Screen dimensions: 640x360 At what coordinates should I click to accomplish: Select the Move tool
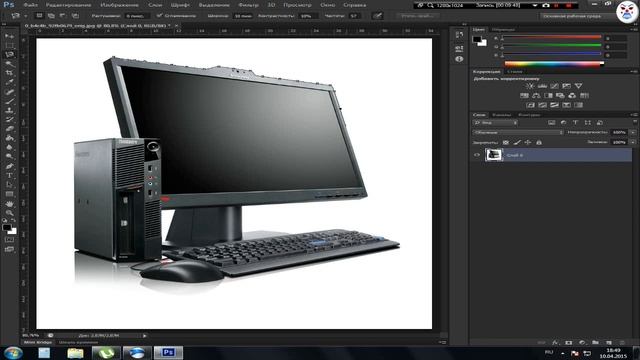click(x=9, y=36)
